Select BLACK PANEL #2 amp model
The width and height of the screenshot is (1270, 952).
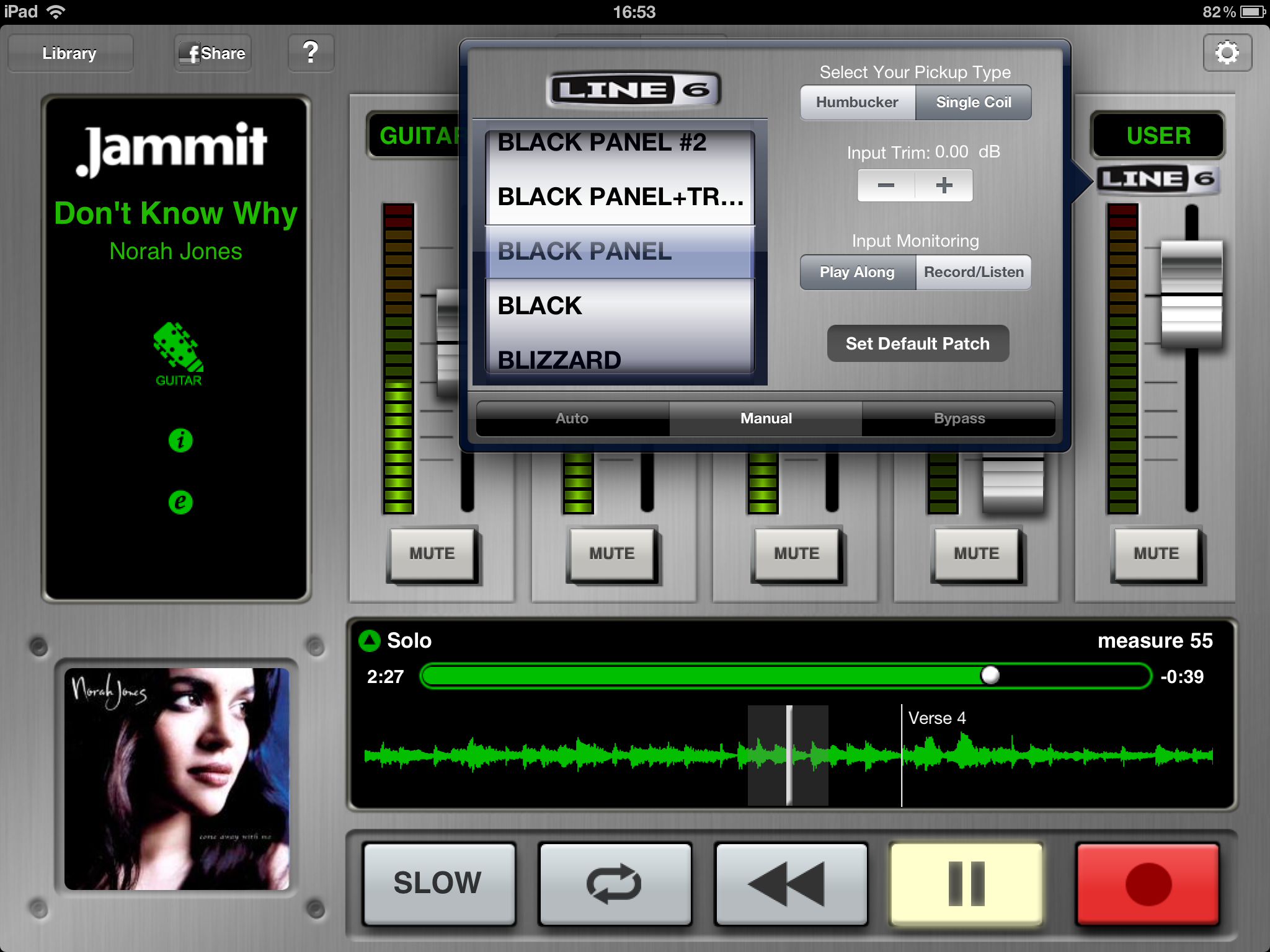click(x=620, y=143)
